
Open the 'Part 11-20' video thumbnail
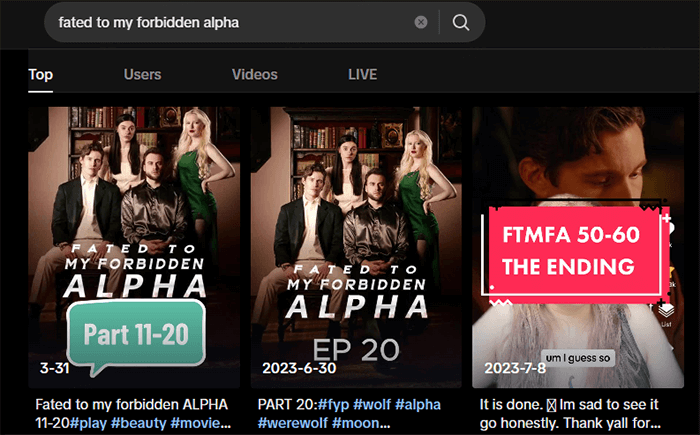pos(134,247)
